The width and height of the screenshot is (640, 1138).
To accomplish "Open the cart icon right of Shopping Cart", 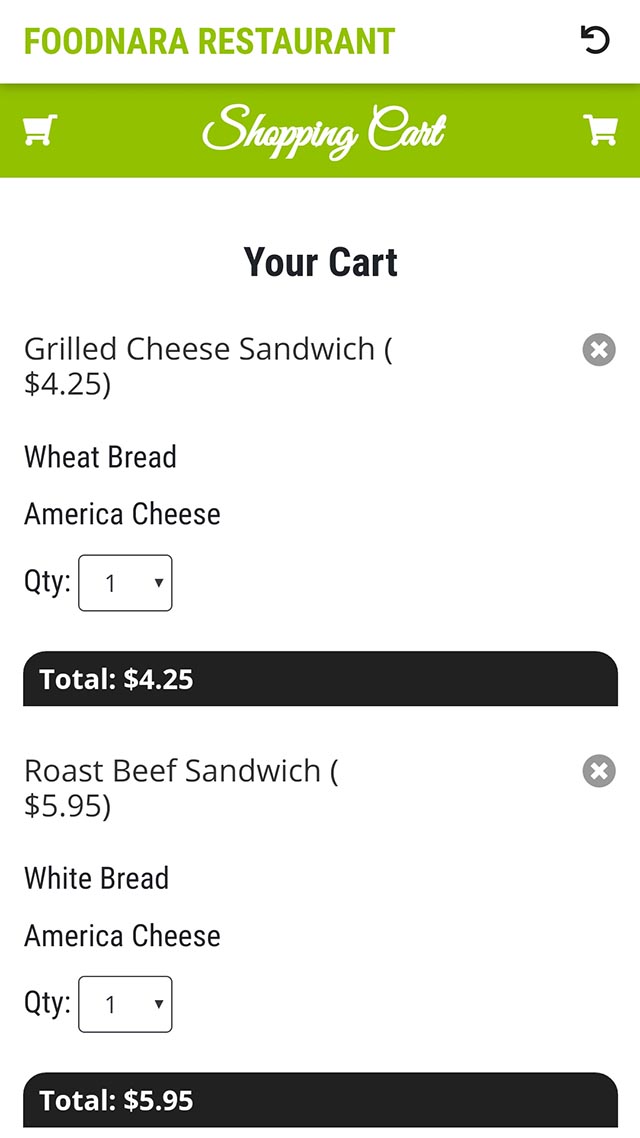I will [600, 130].
